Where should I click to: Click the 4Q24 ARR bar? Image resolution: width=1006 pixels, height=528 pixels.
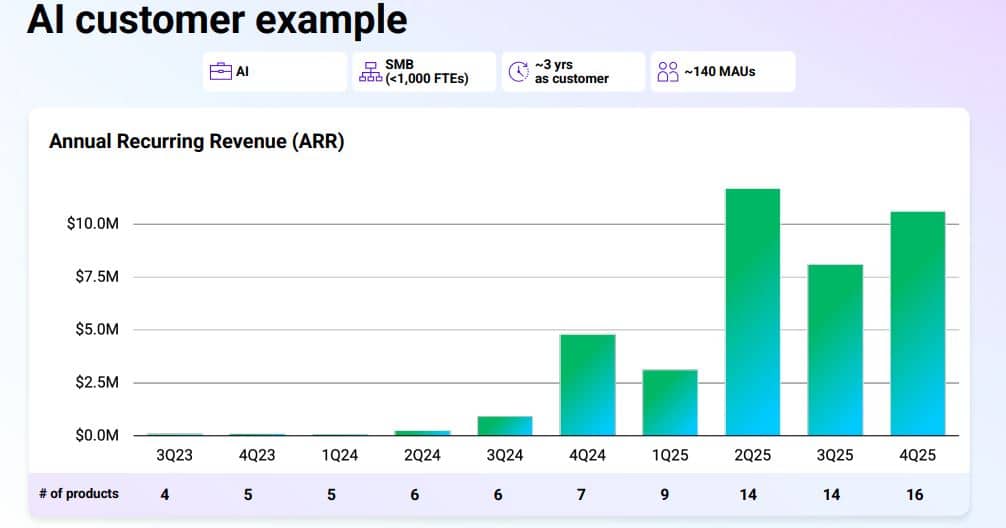pos(588,385)
